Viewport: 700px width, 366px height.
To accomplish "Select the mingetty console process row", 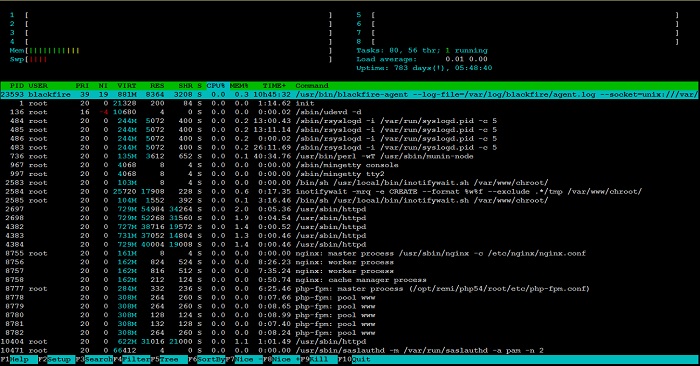I will tap(350, 165).
